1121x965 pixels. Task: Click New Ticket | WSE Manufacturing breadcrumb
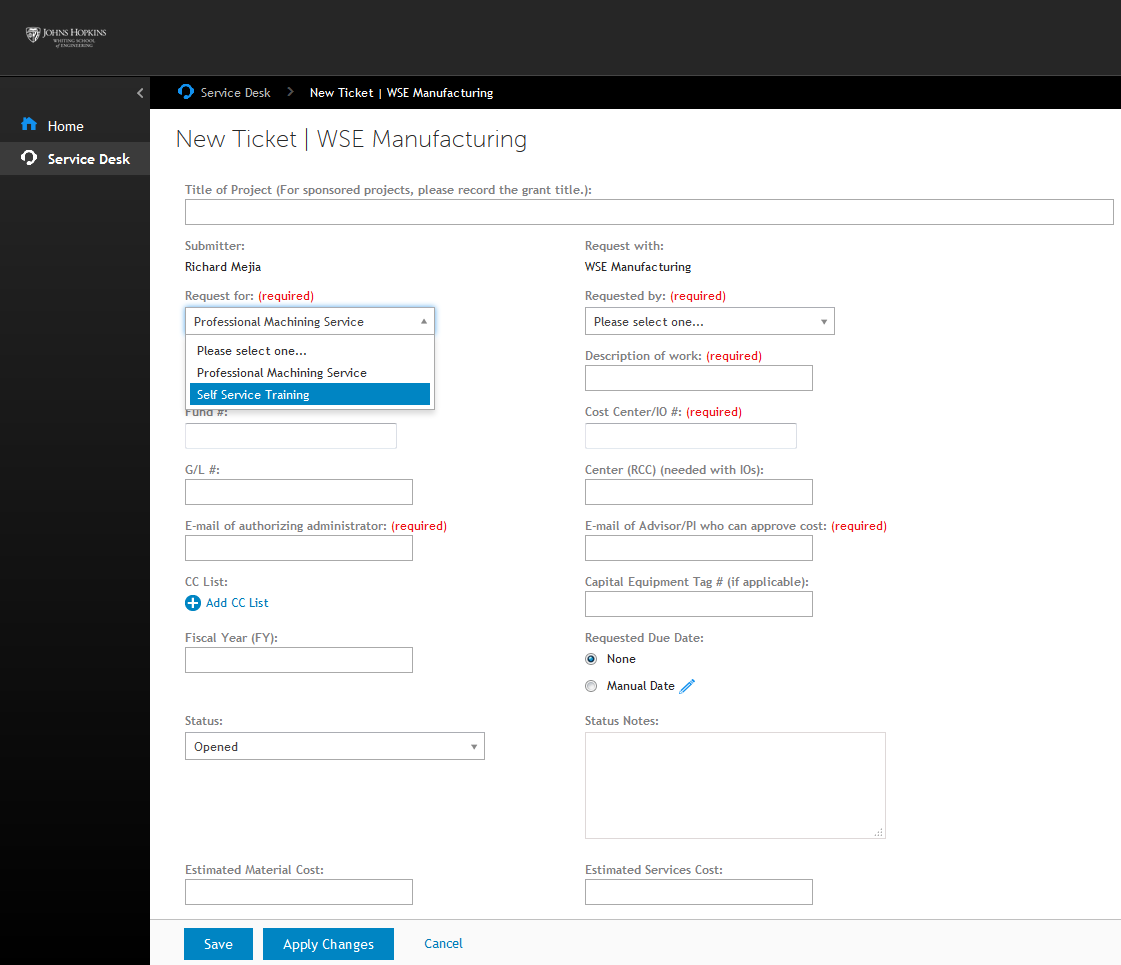click(x=401, y=93)
